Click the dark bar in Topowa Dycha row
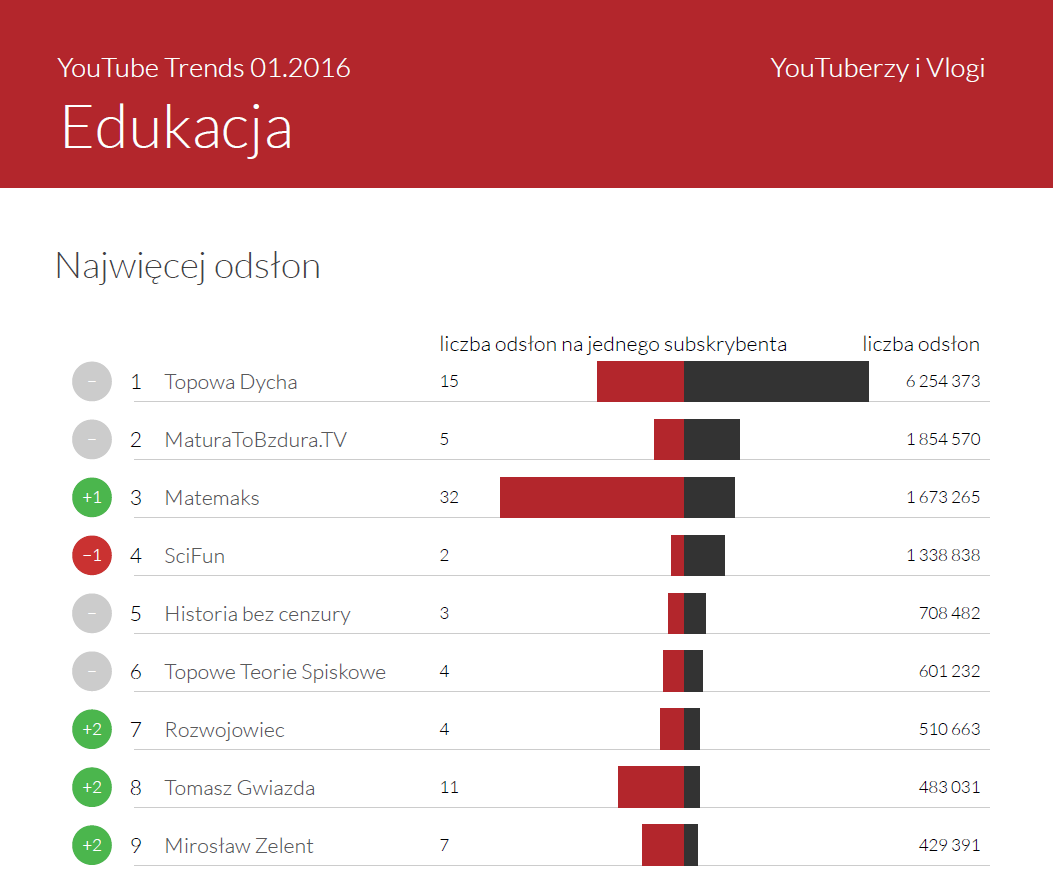This screenshot has height=880, width=1053. point(776,381)
